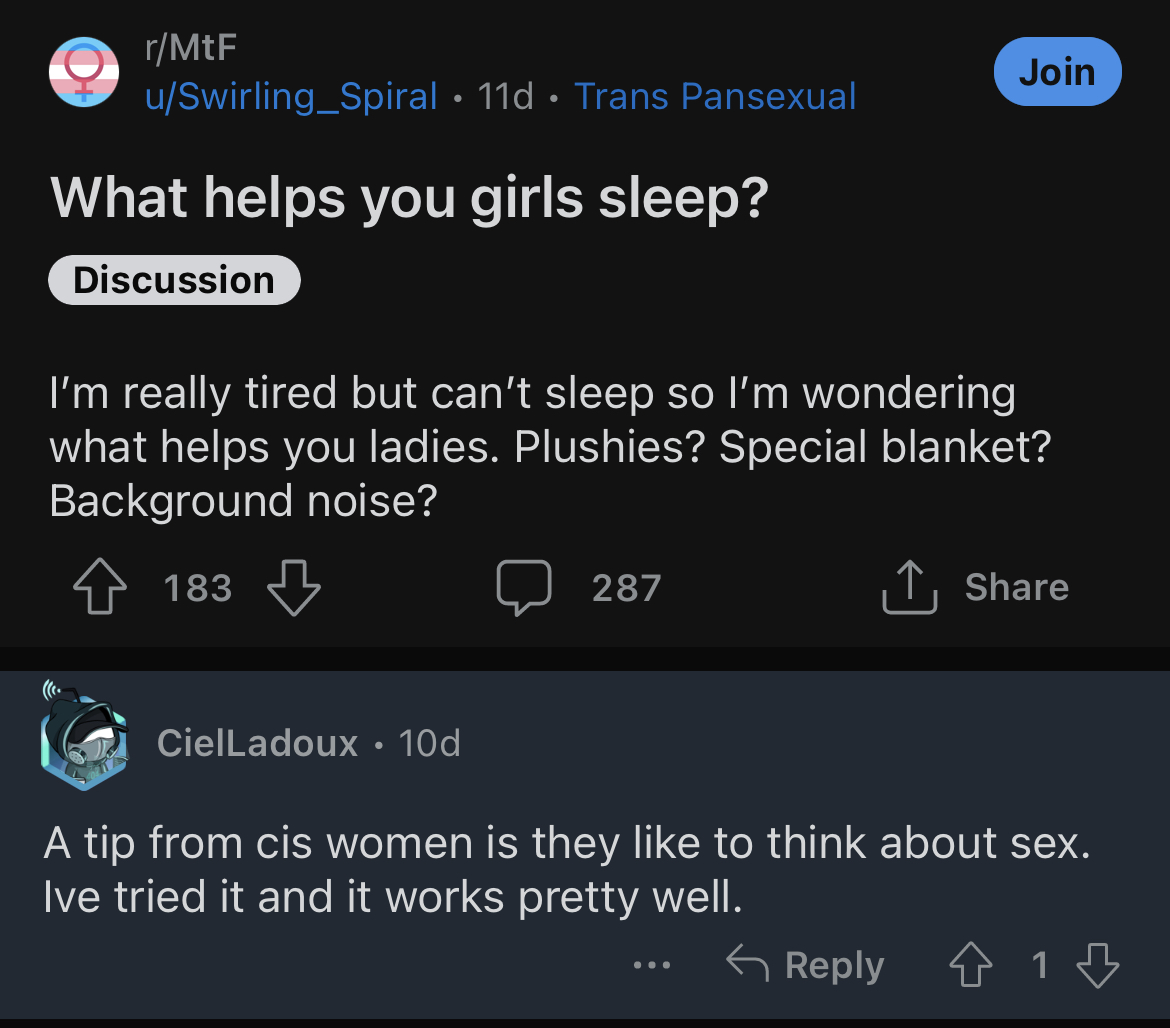Select the Trans Pansexual user flair
Image resolution: width=1170 pixels, height=1028 pixels.
coord(715,96)
